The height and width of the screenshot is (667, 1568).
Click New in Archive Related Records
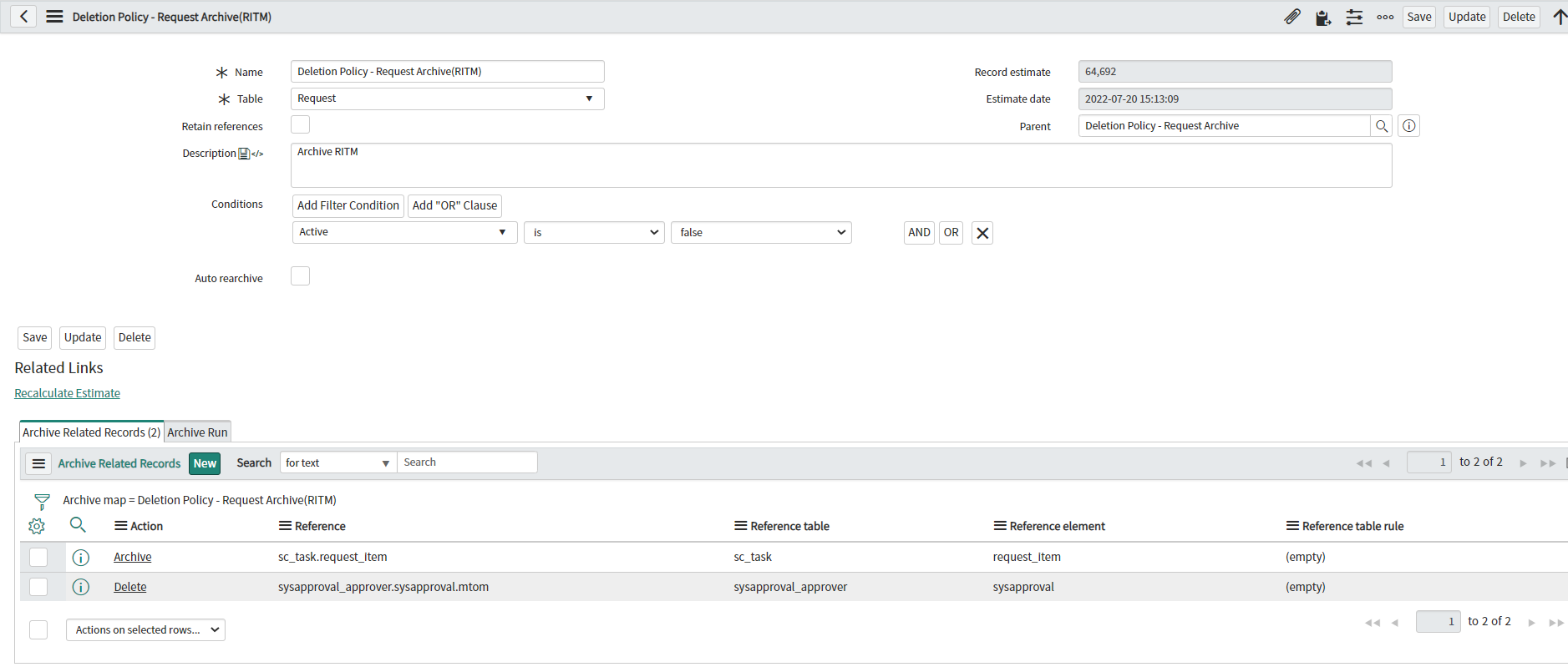click(205, 463)
